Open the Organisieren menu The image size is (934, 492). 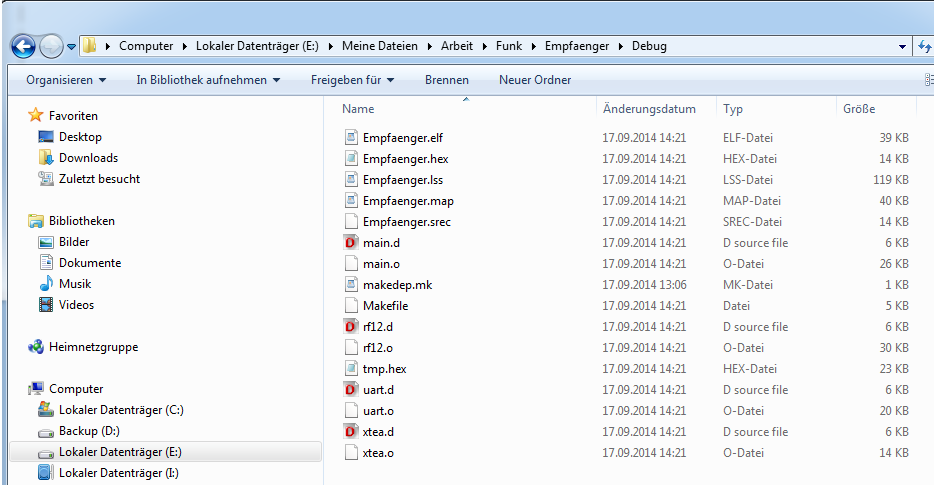[x=66, y=80]
